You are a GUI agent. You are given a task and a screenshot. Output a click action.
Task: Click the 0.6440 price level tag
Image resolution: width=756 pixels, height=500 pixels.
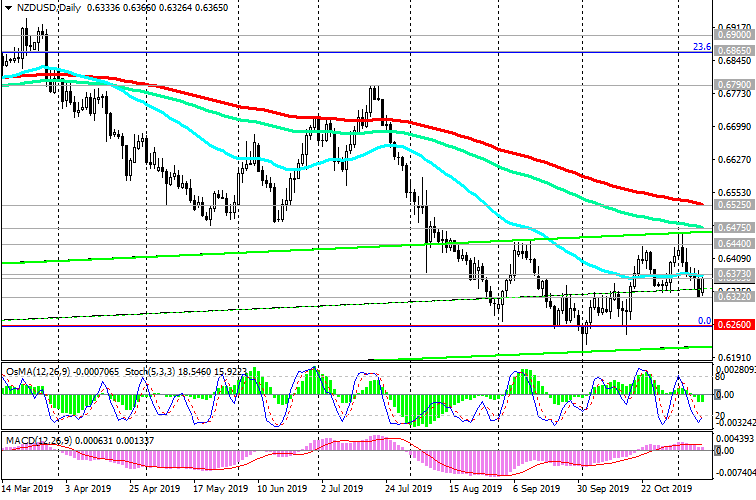coord(733,243)
